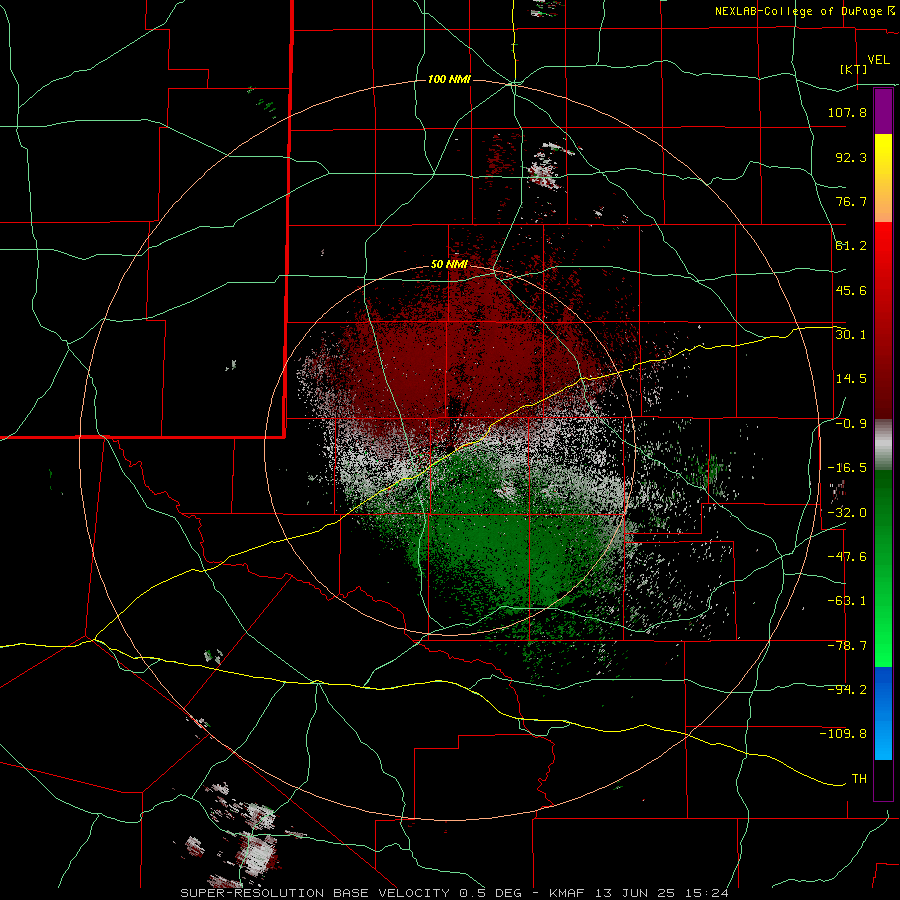Click the -32.0 legend value
Screen dimensions: 900x900
[847, 513]
